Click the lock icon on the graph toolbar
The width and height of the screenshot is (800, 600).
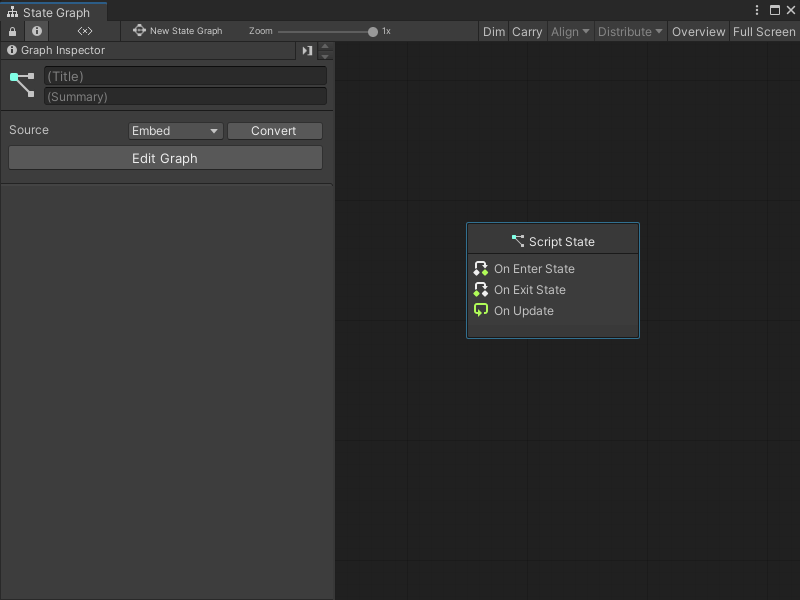click(x=11, y=31)
